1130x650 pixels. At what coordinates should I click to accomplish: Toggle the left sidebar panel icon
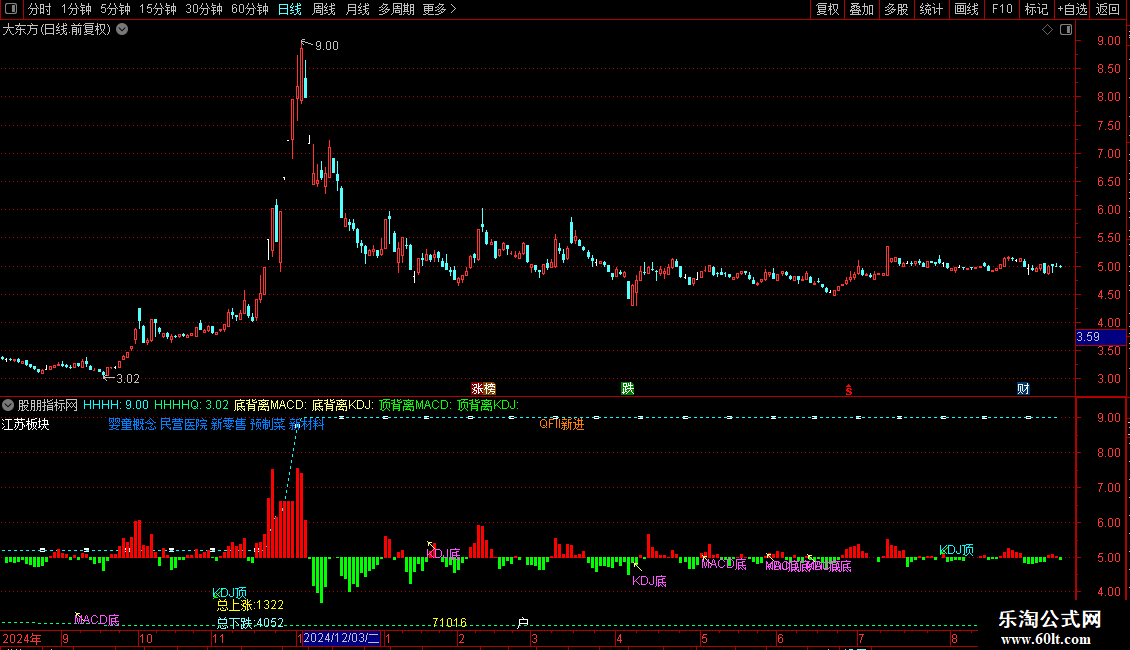coord(11,9)
